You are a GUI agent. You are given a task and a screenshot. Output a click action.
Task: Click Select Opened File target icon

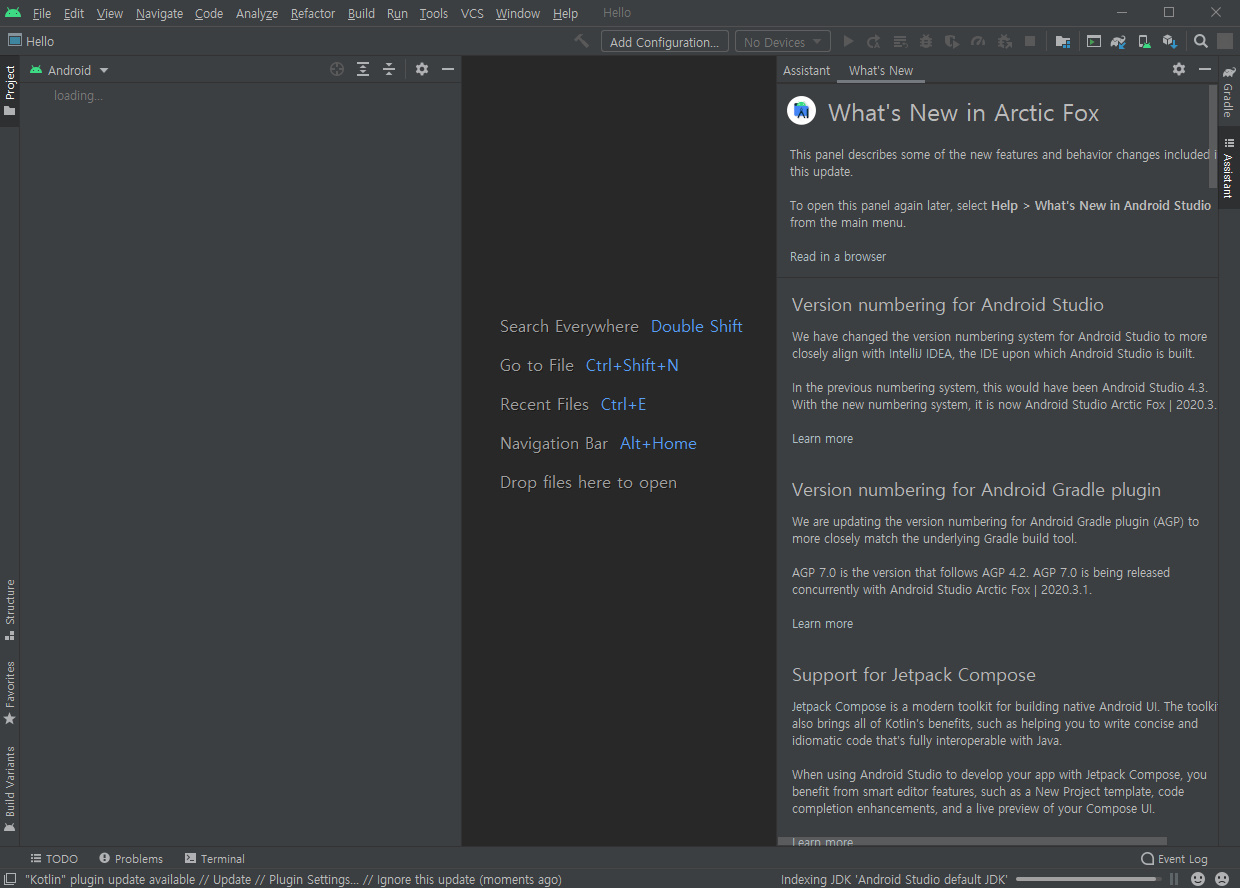coord(337,69)
